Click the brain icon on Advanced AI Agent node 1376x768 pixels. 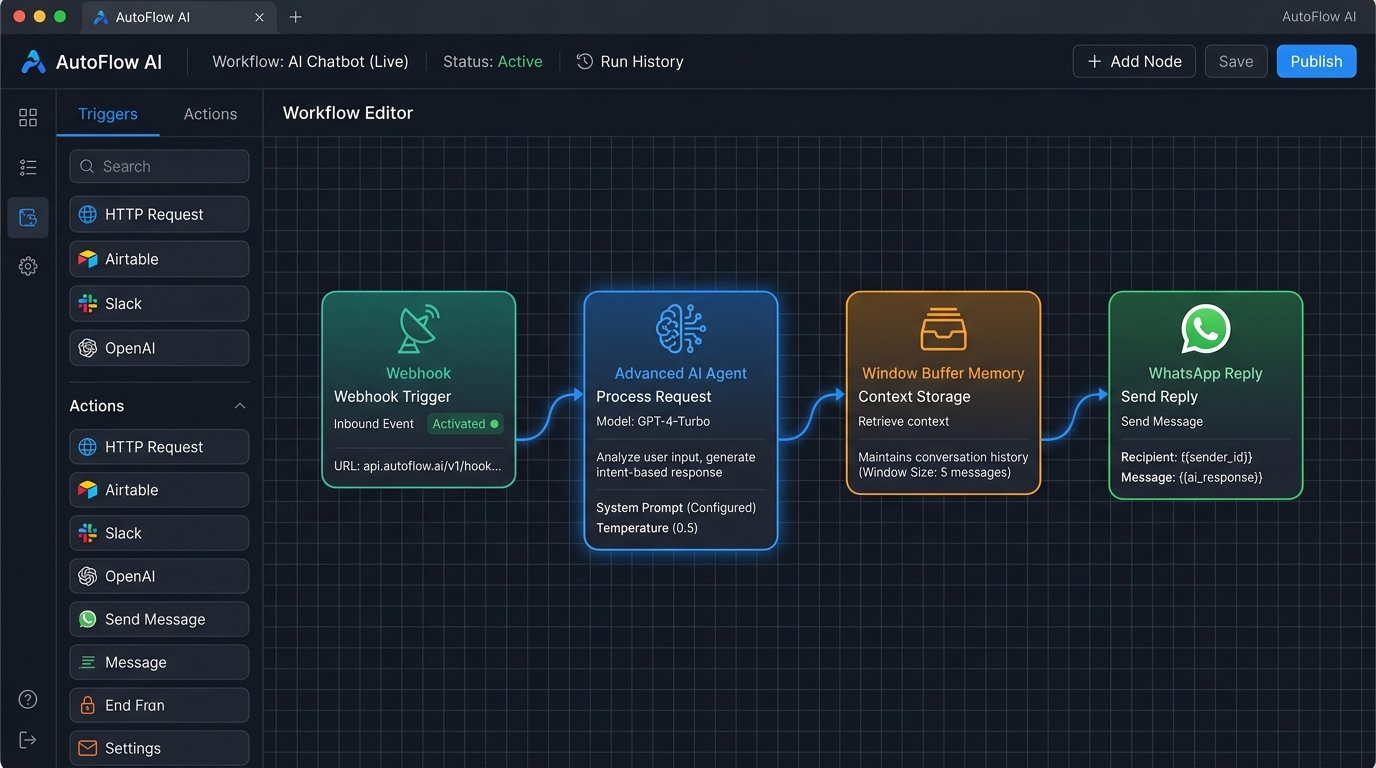pyautogui.click(x=681, y=330)
